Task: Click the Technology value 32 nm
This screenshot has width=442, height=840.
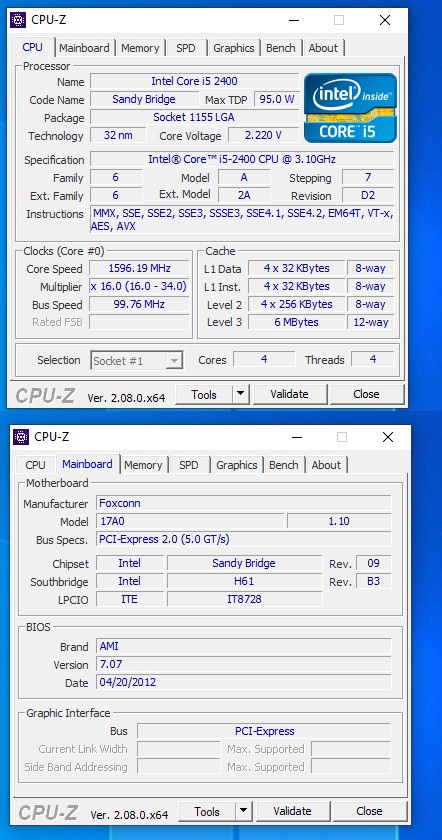Action: click(118, 136)
